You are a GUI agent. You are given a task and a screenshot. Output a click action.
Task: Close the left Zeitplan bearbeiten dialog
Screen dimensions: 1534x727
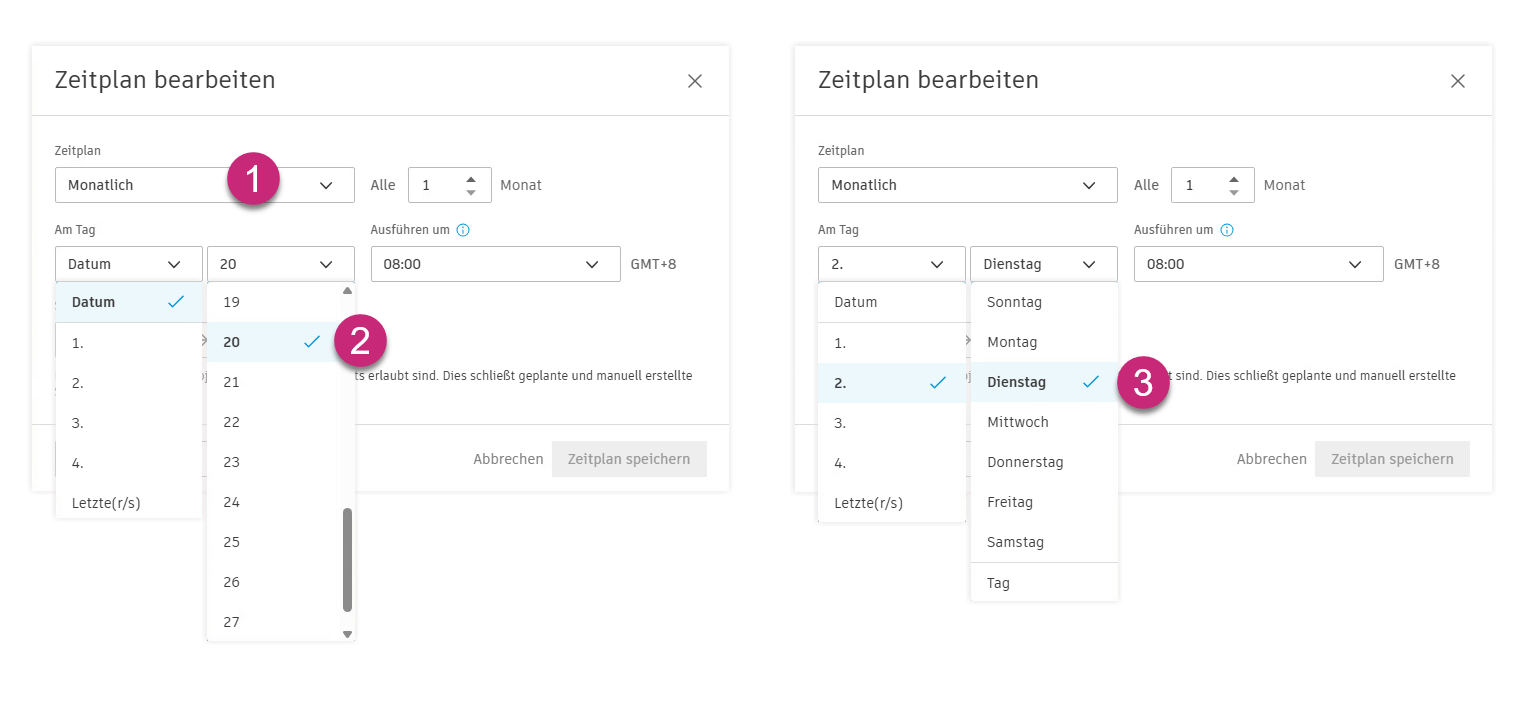pos(694,81)
